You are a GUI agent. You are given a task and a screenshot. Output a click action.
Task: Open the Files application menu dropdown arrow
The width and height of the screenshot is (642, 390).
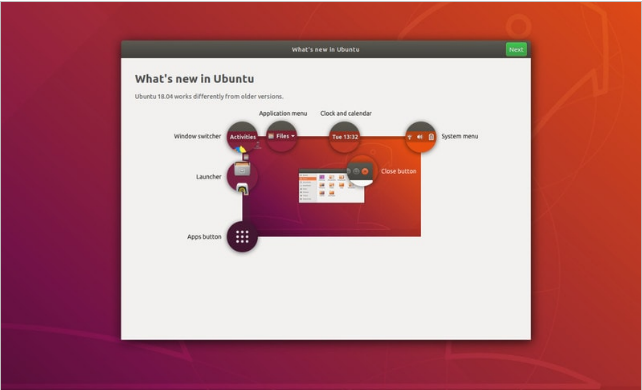[293, 136]
